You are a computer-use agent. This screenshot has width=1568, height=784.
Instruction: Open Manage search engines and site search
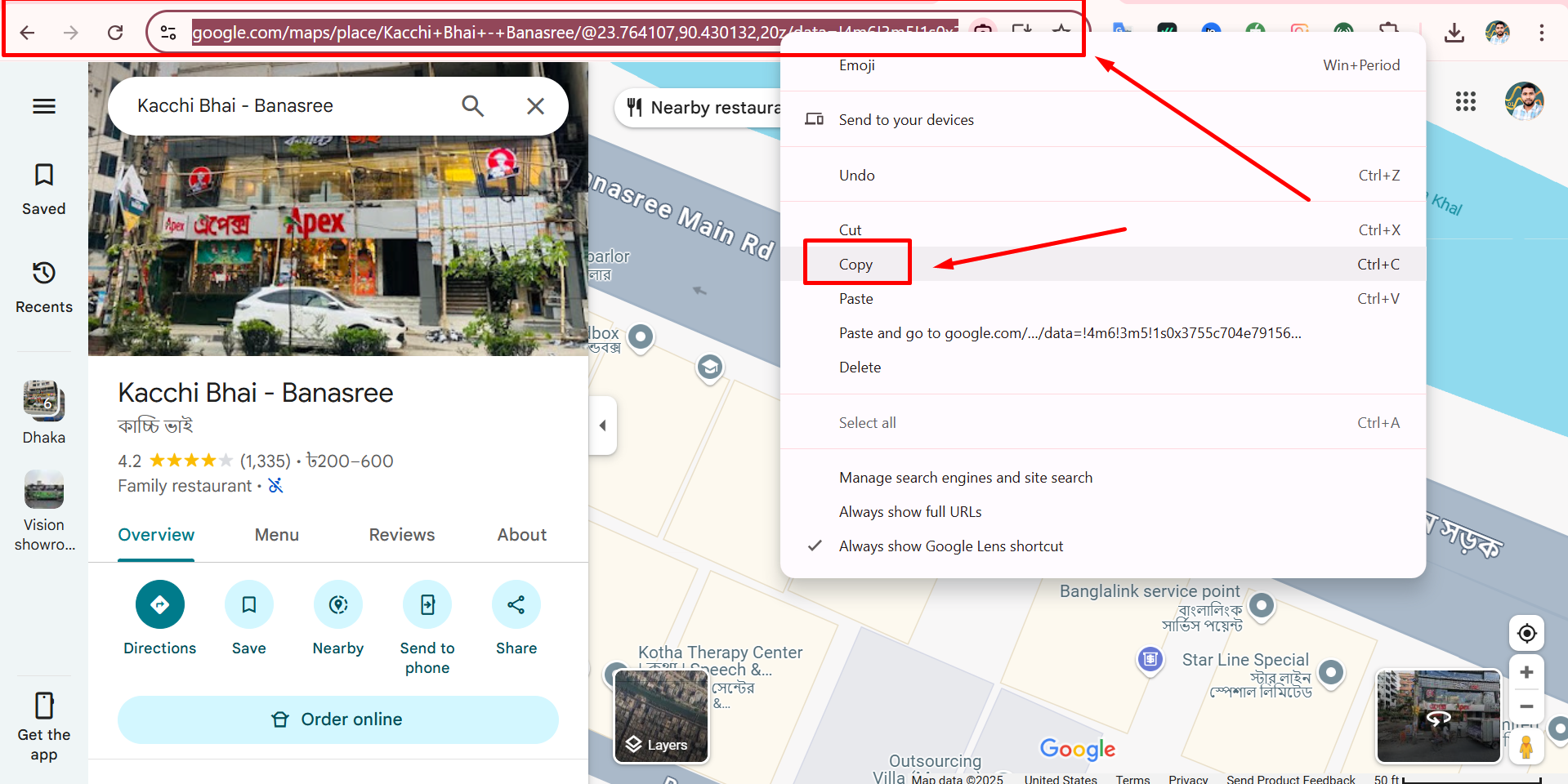1103,478
